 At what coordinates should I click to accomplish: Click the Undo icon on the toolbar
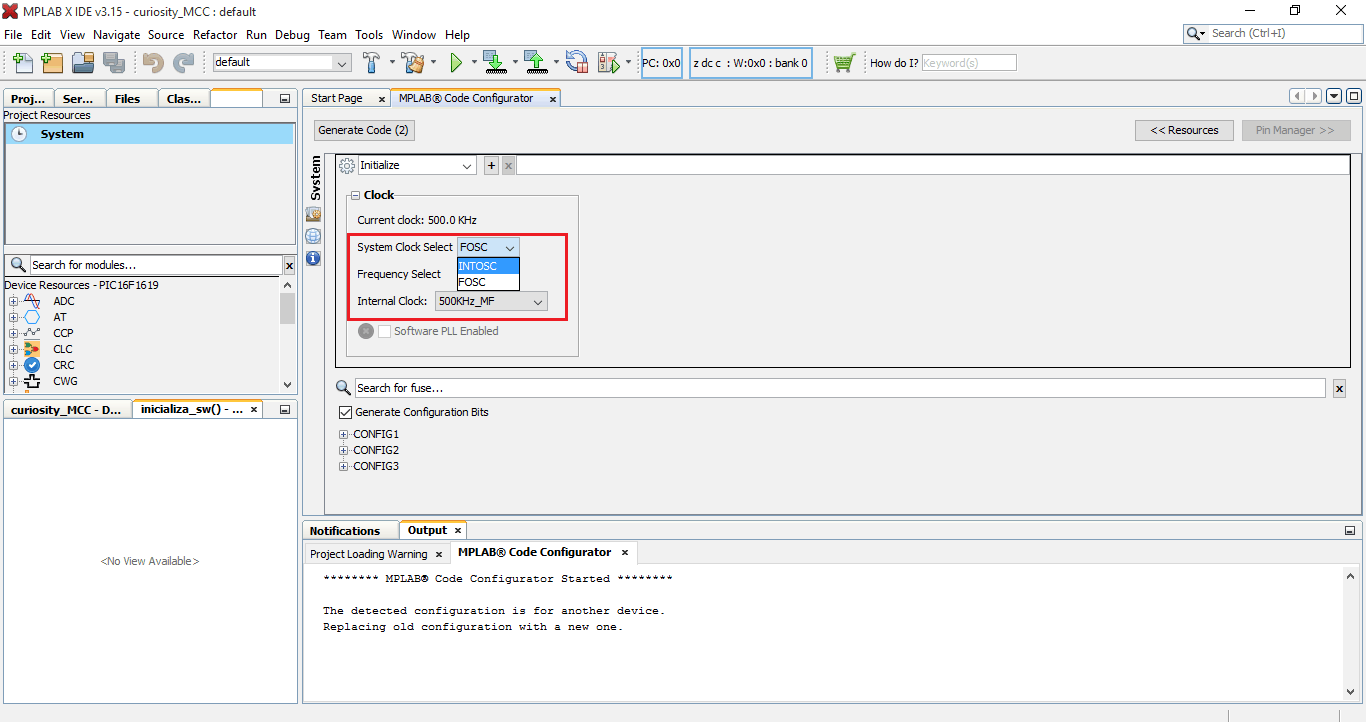pyautogui.click(x=150, y=61)
